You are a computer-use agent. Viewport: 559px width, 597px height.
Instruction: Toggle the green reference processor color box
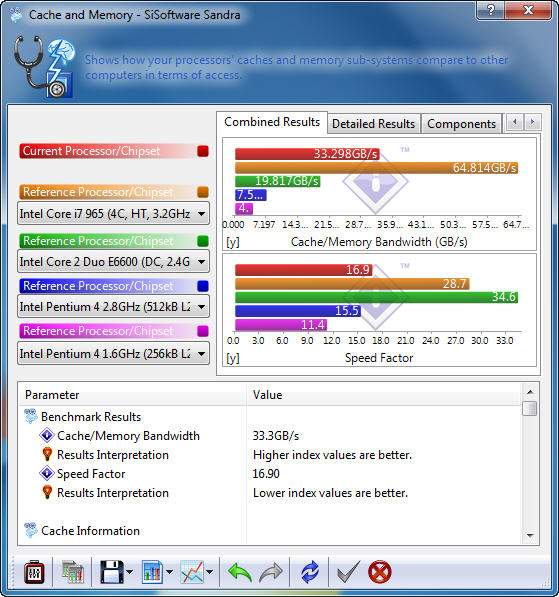203,241
